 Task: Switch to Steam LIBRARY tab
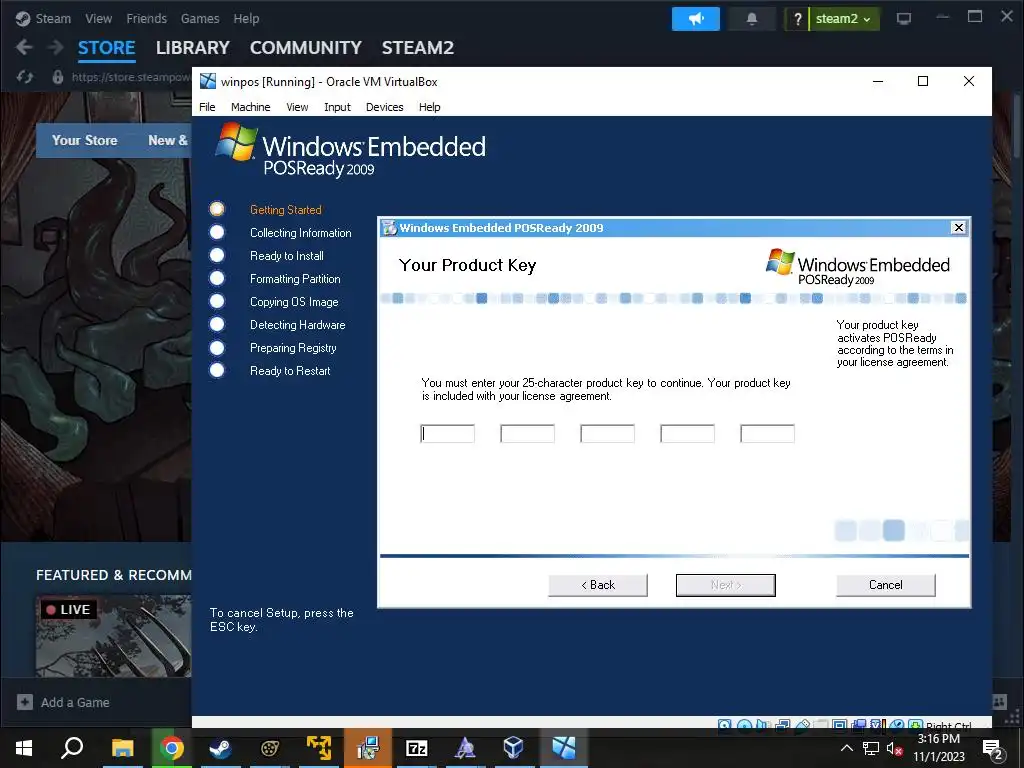coord(193,48)
